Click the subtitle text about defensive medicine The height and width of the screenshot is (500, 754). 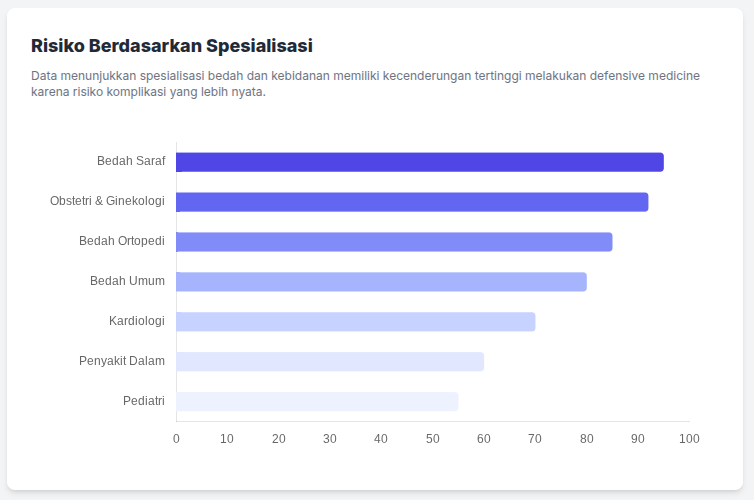tap(365, 84)
